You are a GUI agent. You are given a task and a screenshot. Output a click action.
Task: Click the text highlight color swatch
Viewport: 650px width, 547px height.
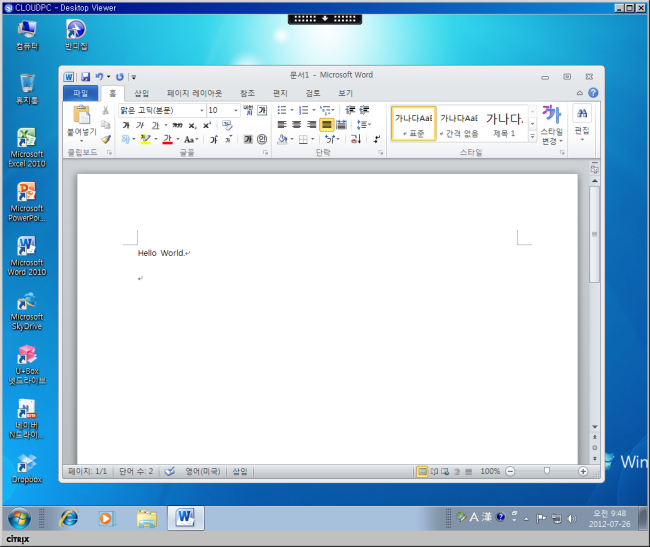pos(146,139)
